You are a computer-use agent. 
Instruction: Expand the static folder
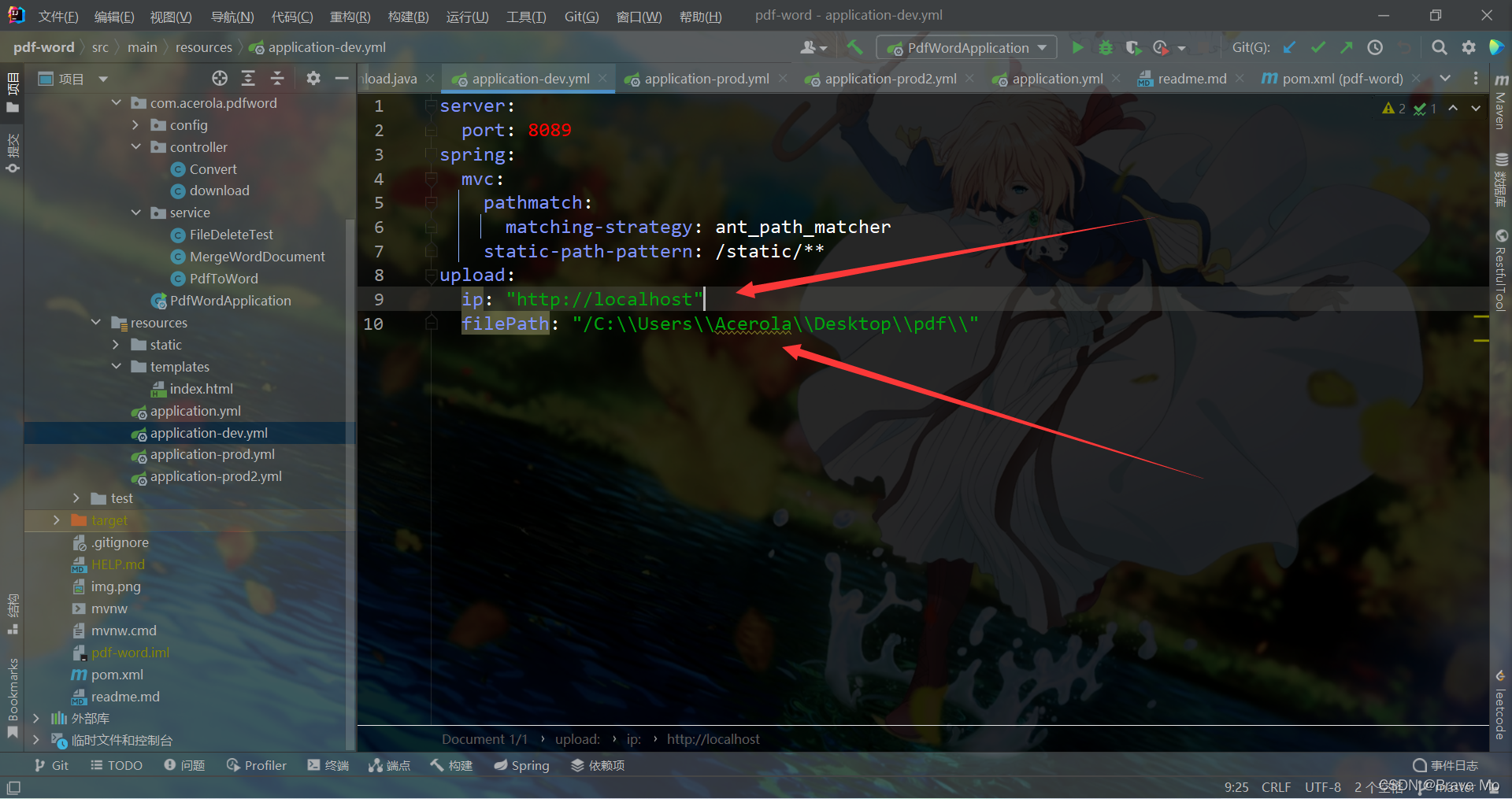pos(116,345)
